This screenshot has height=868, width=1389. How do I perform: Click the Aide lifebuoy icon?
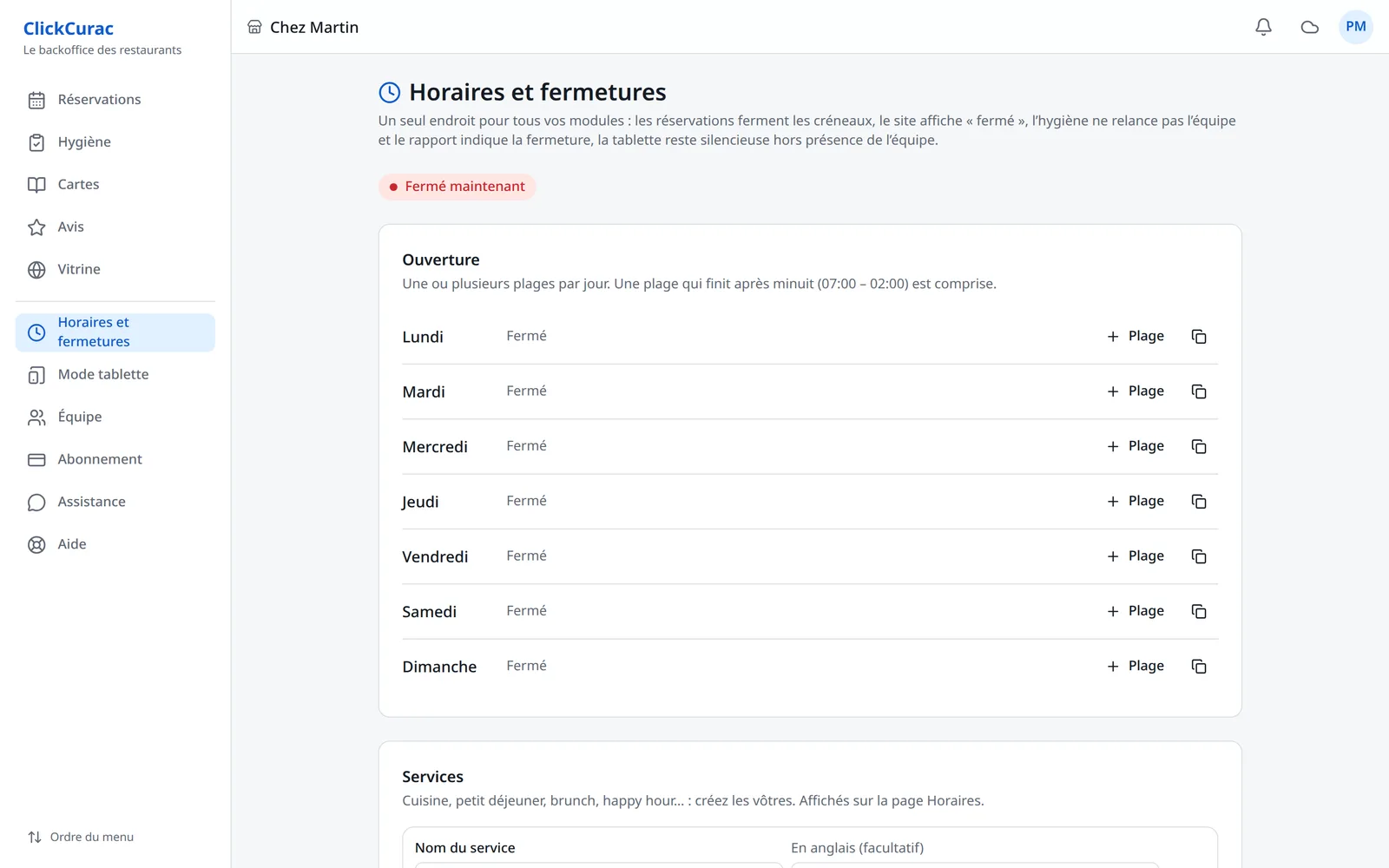point(36,545)
